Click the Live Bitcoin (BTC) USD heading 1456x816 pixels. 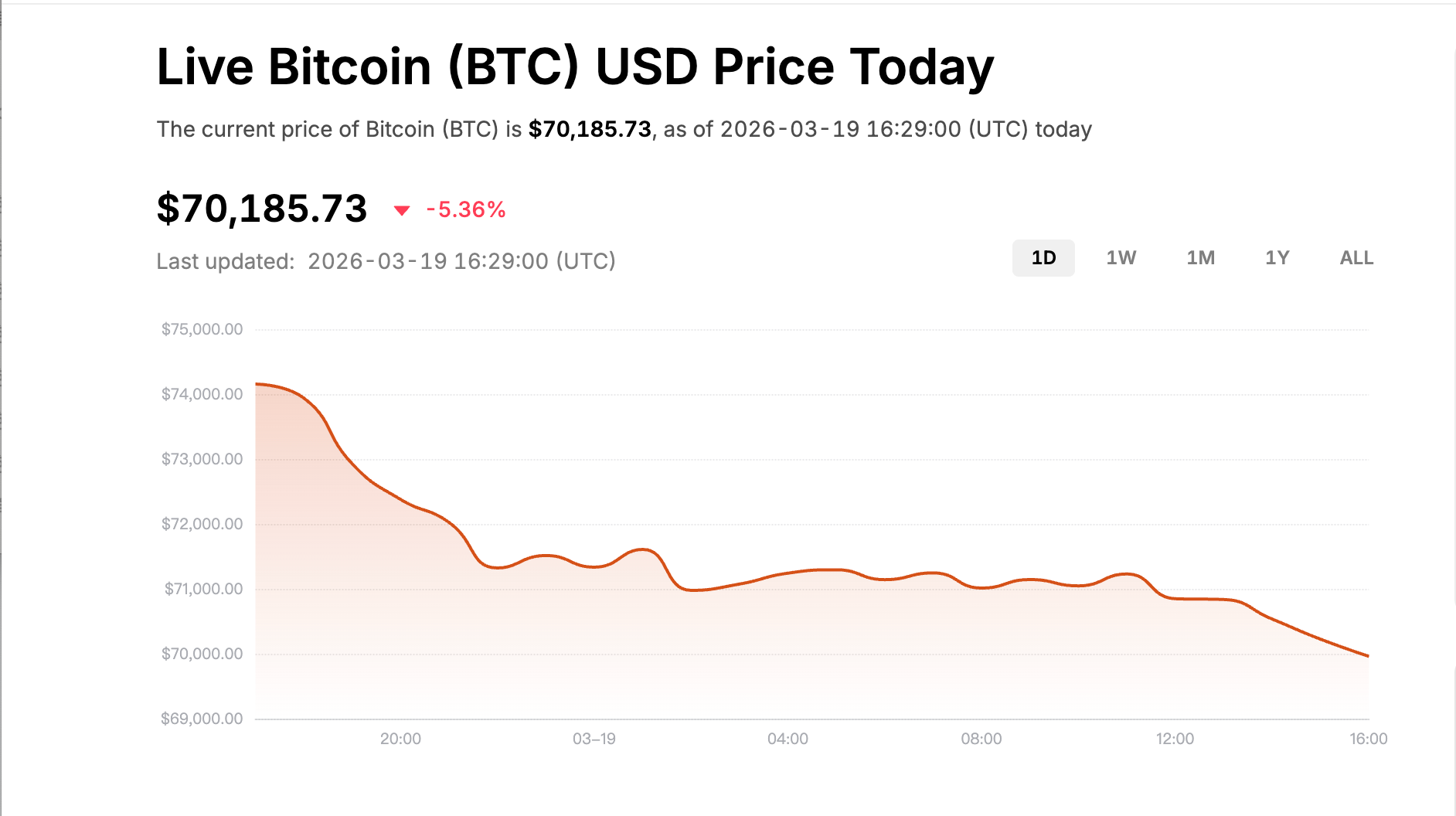pos(575,66)
